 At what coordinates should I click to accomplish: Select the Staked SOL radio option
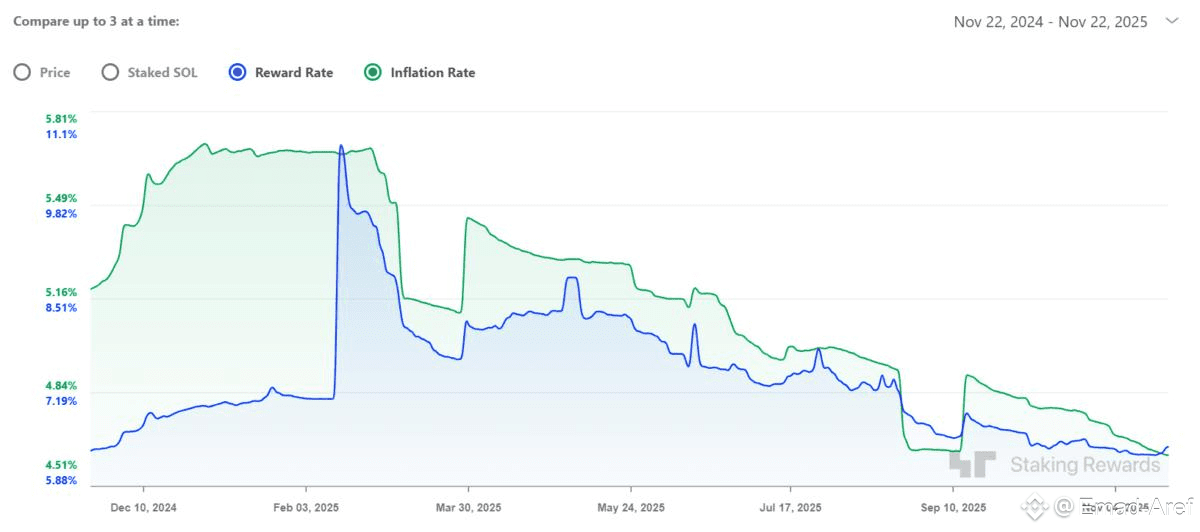point(110,73)
